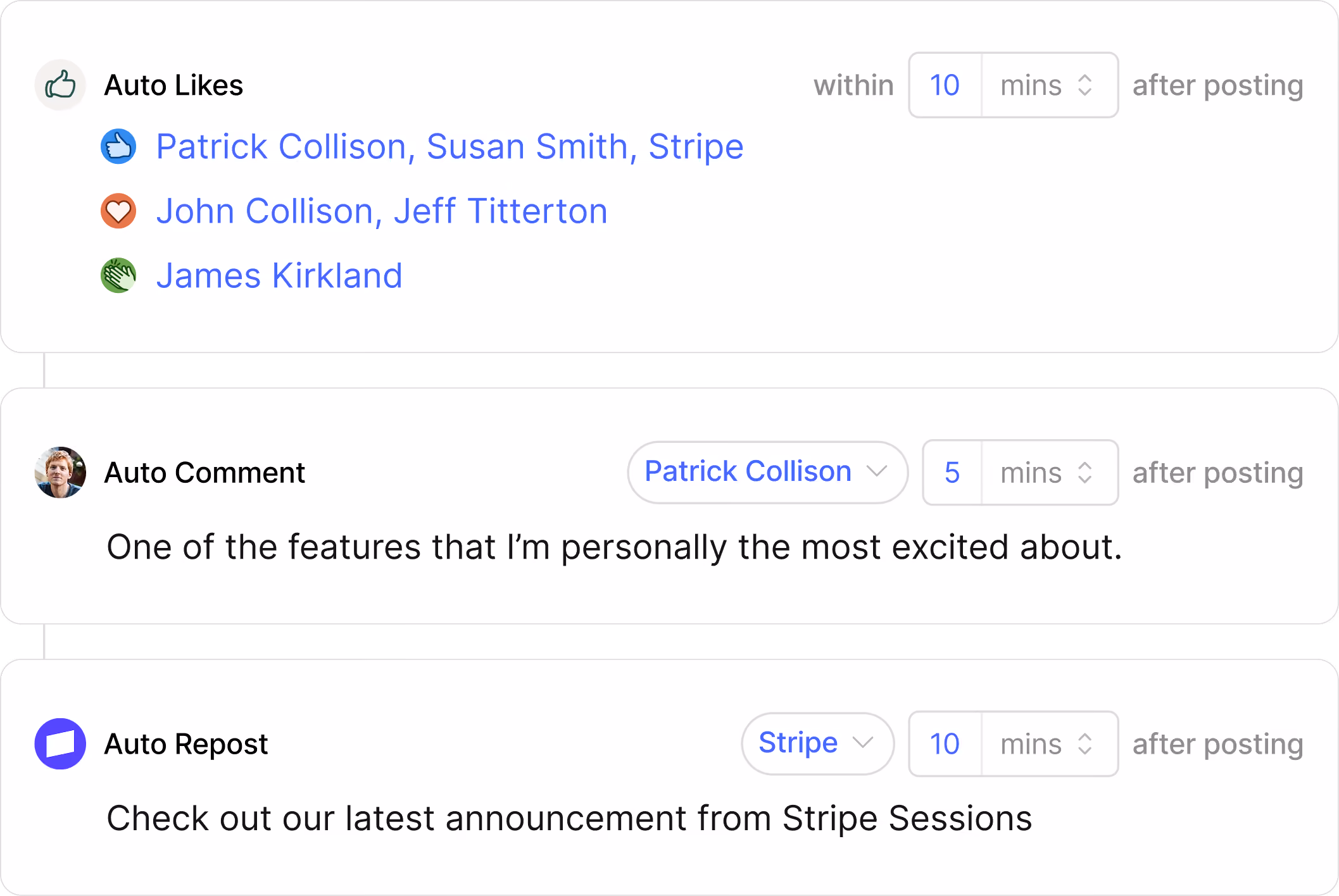Change the Auto Likes mins unit selector
Screen dimensions: 1339x896
[1050, 85]
